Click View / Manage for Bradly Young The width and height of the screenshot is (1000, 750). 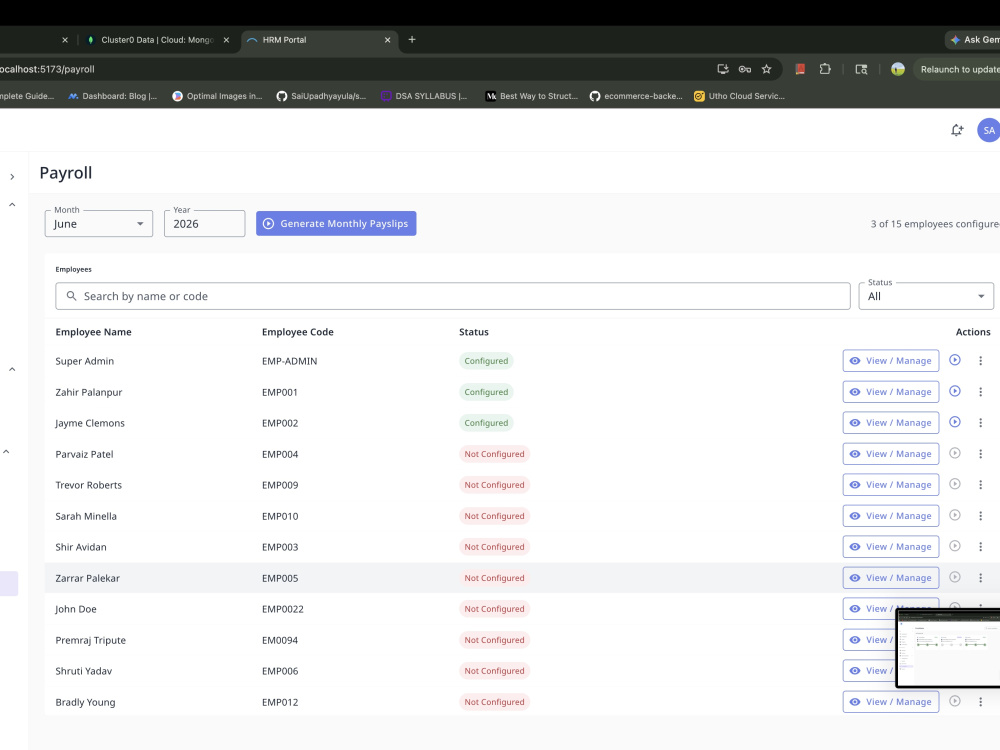click(x=890, y=702)
